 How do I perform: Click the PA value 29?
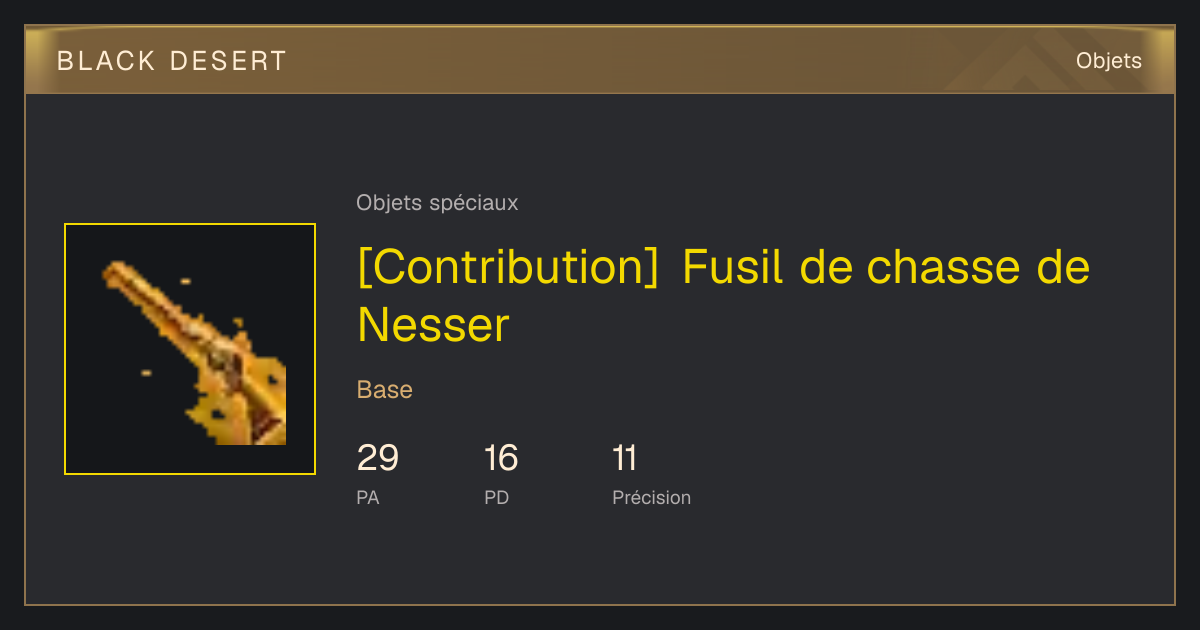(378, 458)
